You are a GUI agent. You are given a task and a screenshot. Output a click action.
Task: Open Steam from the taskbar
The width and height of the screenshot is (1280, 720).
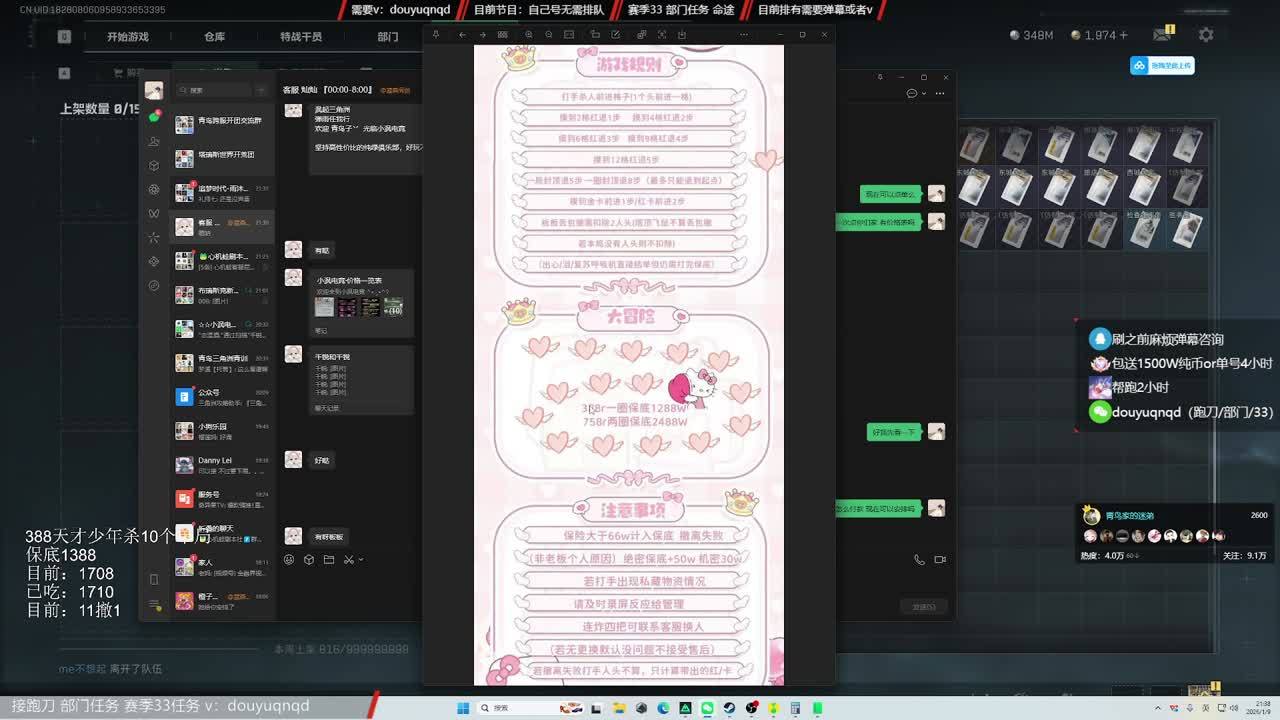[x=729, y=708]
